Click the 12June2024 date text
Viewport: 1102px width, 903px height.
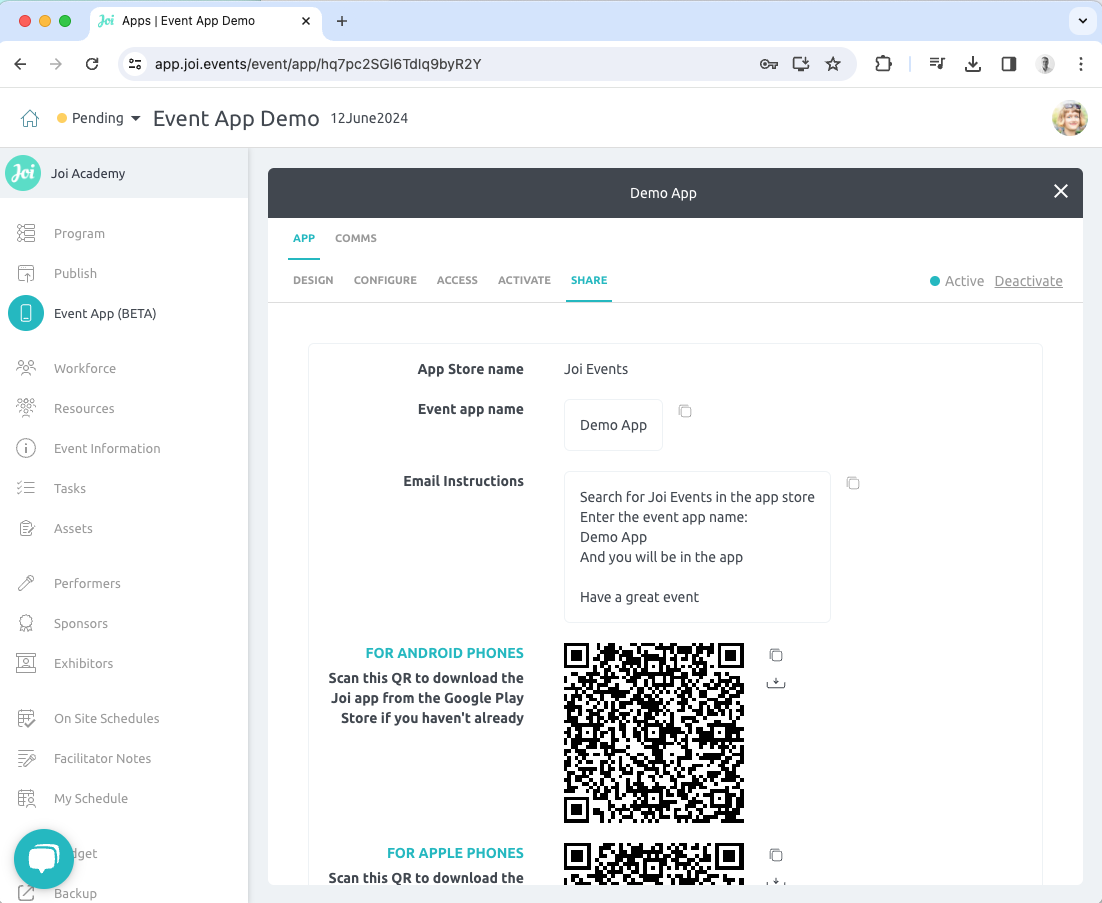tap(369, 118)
